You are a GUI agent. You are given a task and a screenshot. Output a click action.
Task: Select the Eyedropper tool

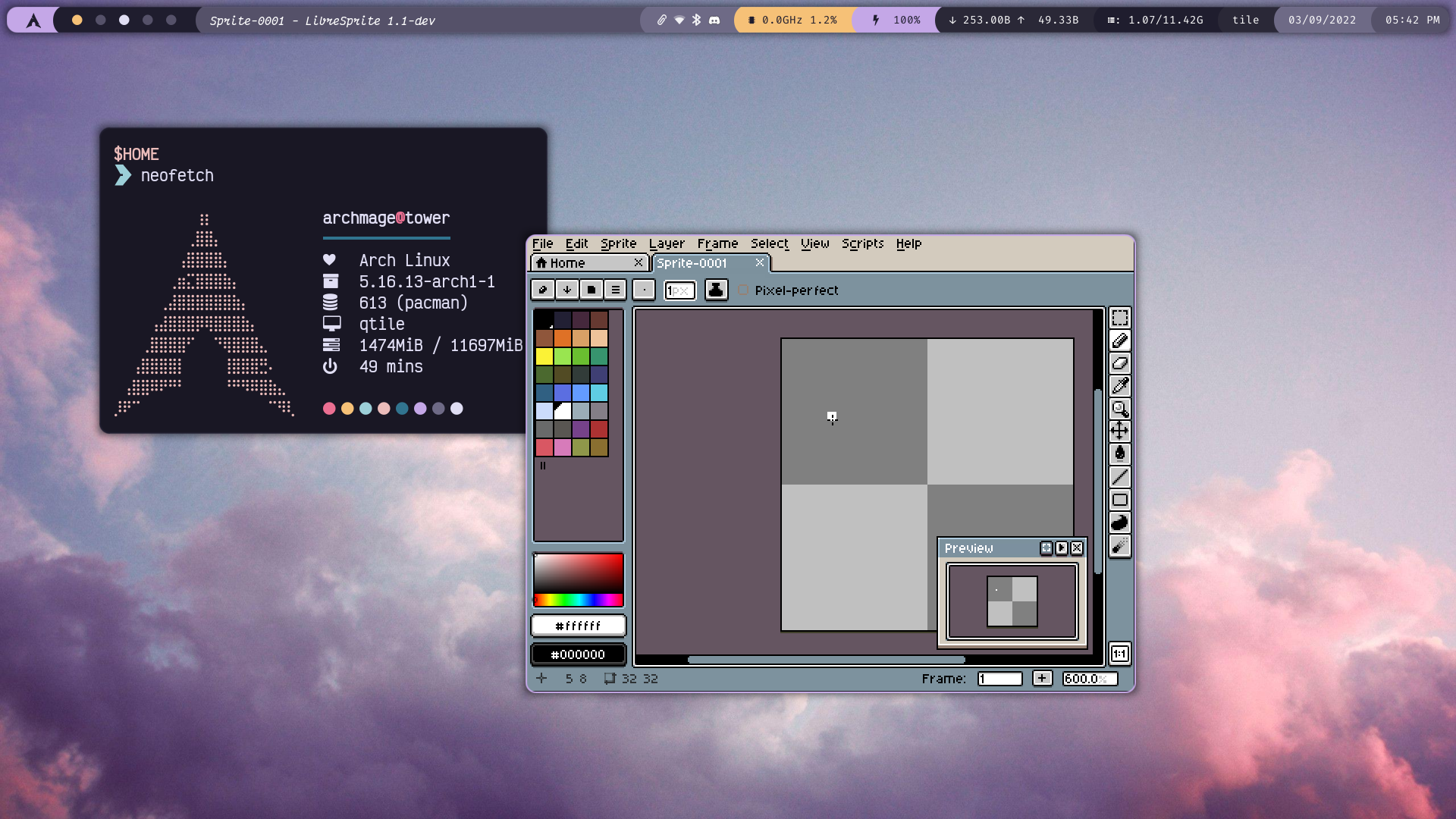click(x=1119, y=386)
